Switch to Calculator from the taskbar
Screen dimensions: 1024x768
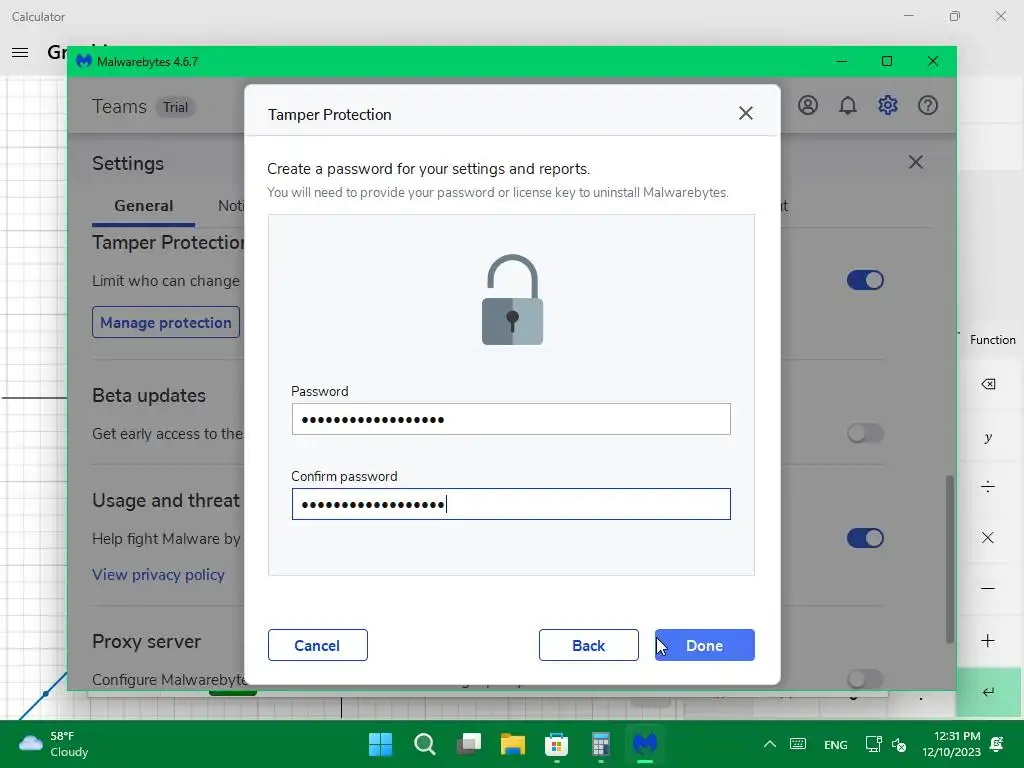(601, 744)
